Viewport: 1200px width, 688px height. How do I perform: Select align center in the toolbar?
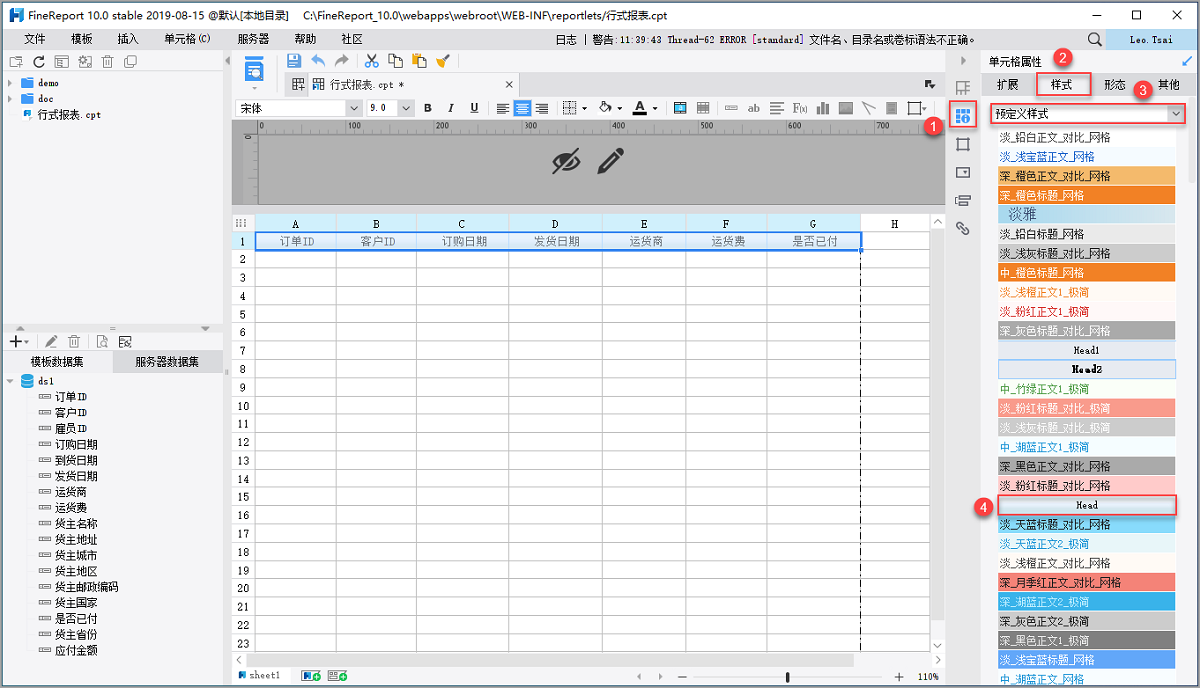522,108
